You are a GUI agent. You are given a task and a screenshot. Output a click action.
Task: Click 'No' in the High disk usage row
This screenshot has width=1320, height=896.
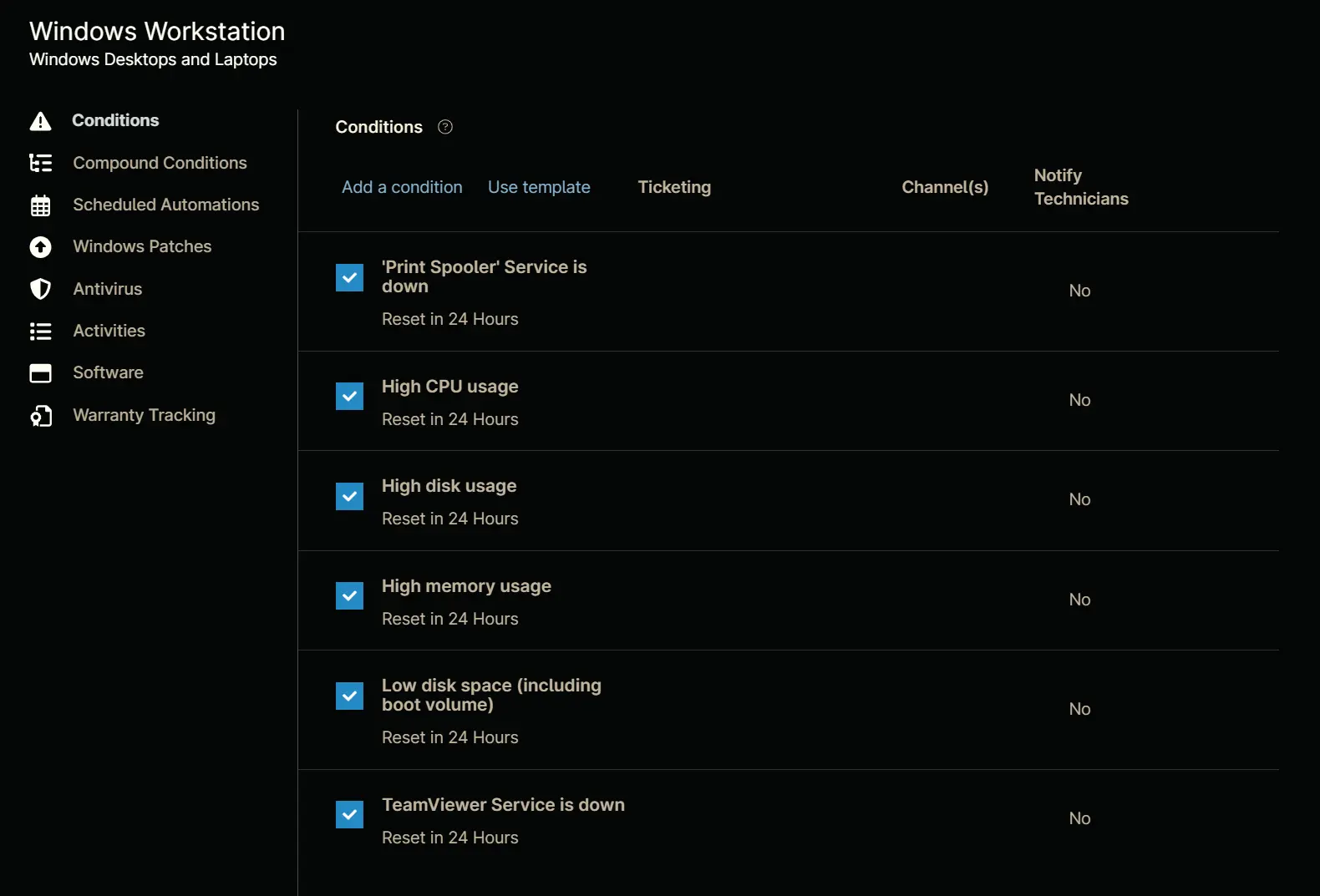pos(1079,499)
